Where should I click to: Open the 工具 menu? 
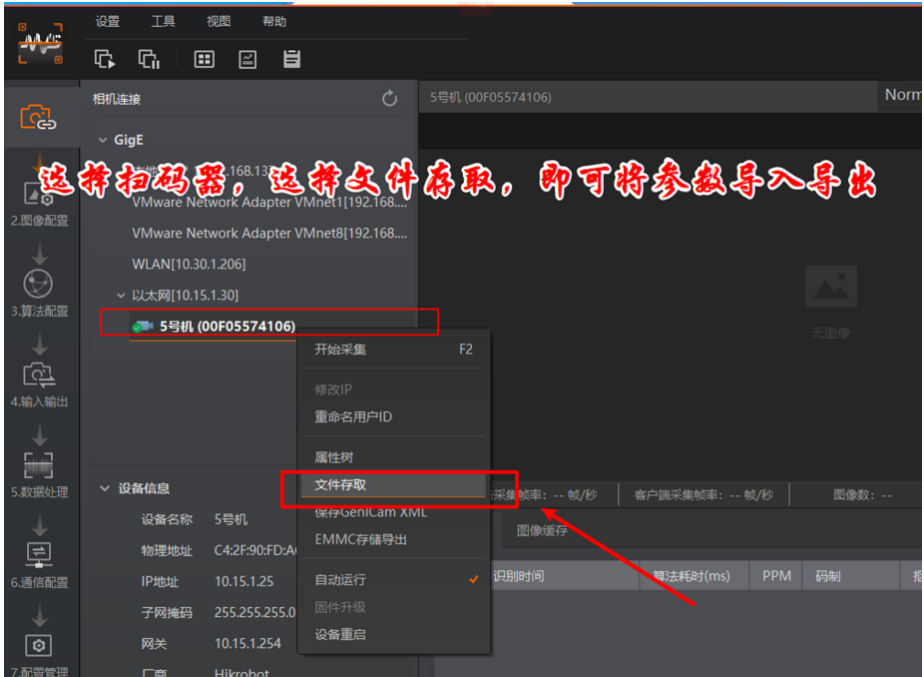(163, 21)
